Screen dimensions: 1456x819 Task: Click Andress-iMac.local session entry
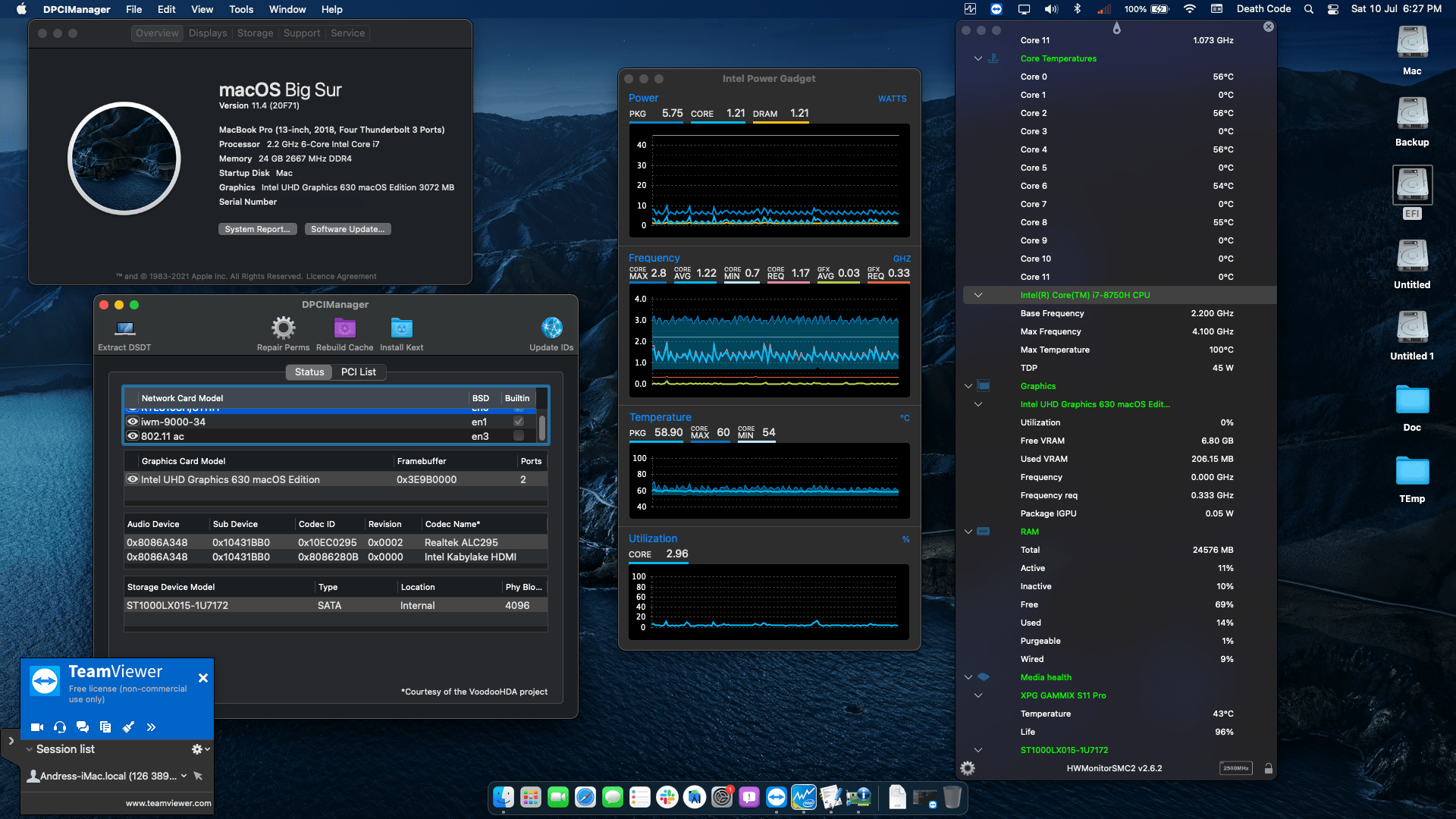coord(108,776)
